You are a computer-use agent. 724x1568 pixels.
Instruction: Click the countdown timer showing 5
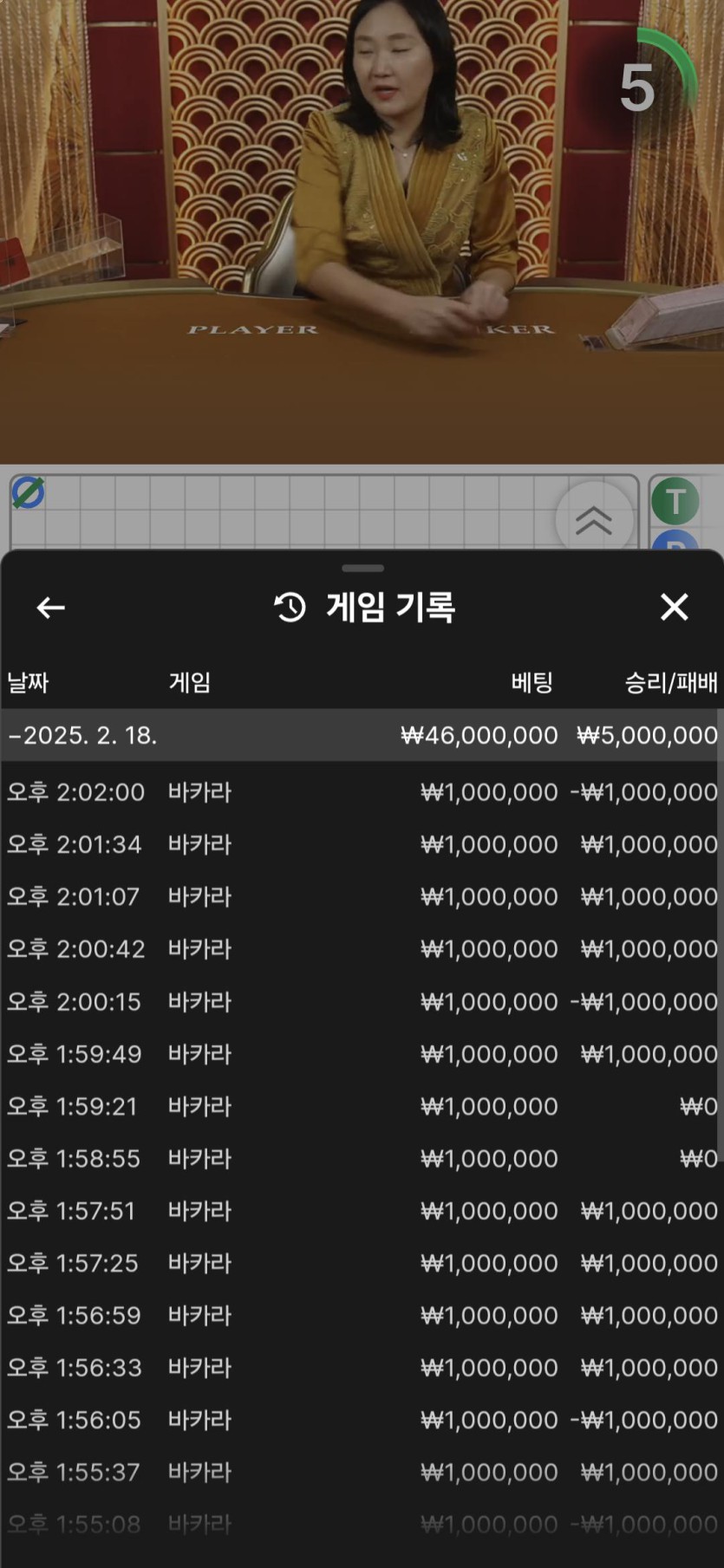(x=639, y=87)
